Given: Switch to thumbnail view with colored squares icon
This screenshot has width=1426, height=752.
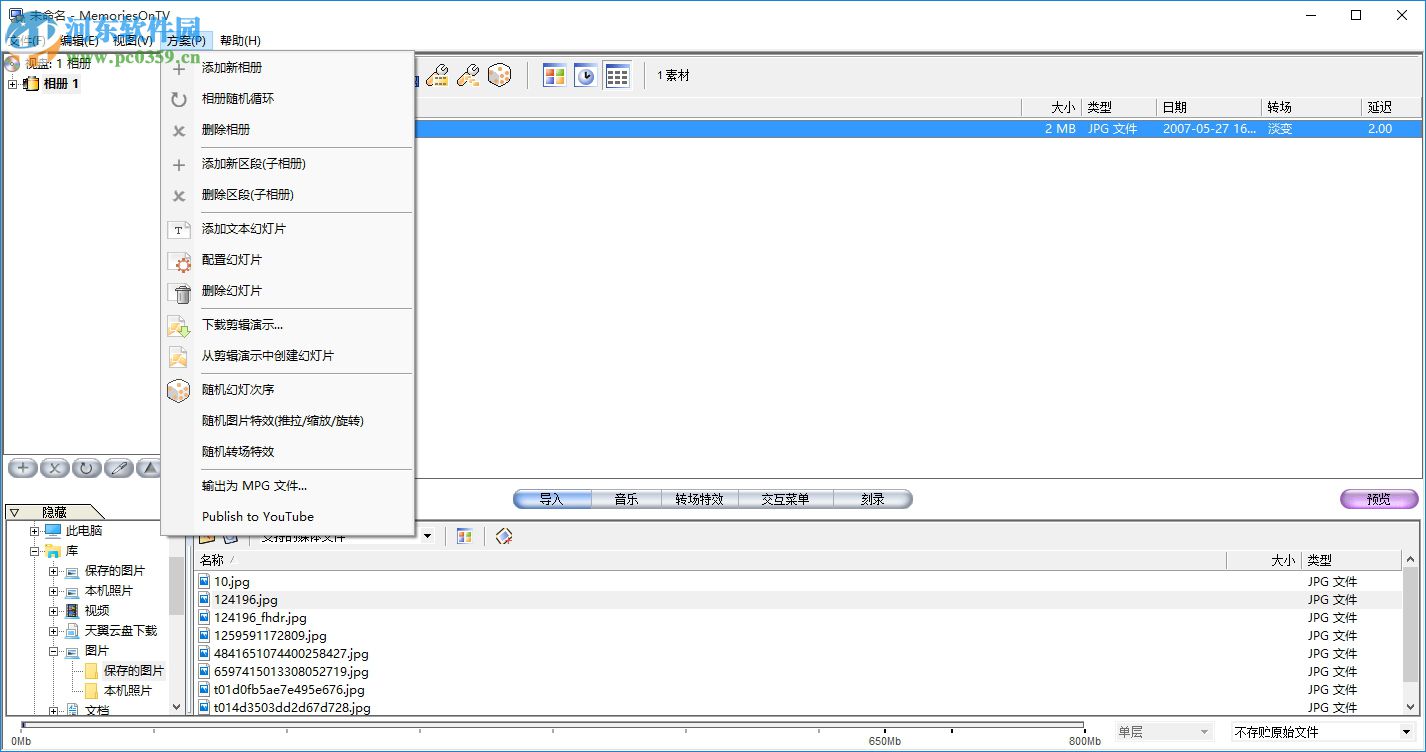Looking at the screenshot, I should [x=554, y=75].
